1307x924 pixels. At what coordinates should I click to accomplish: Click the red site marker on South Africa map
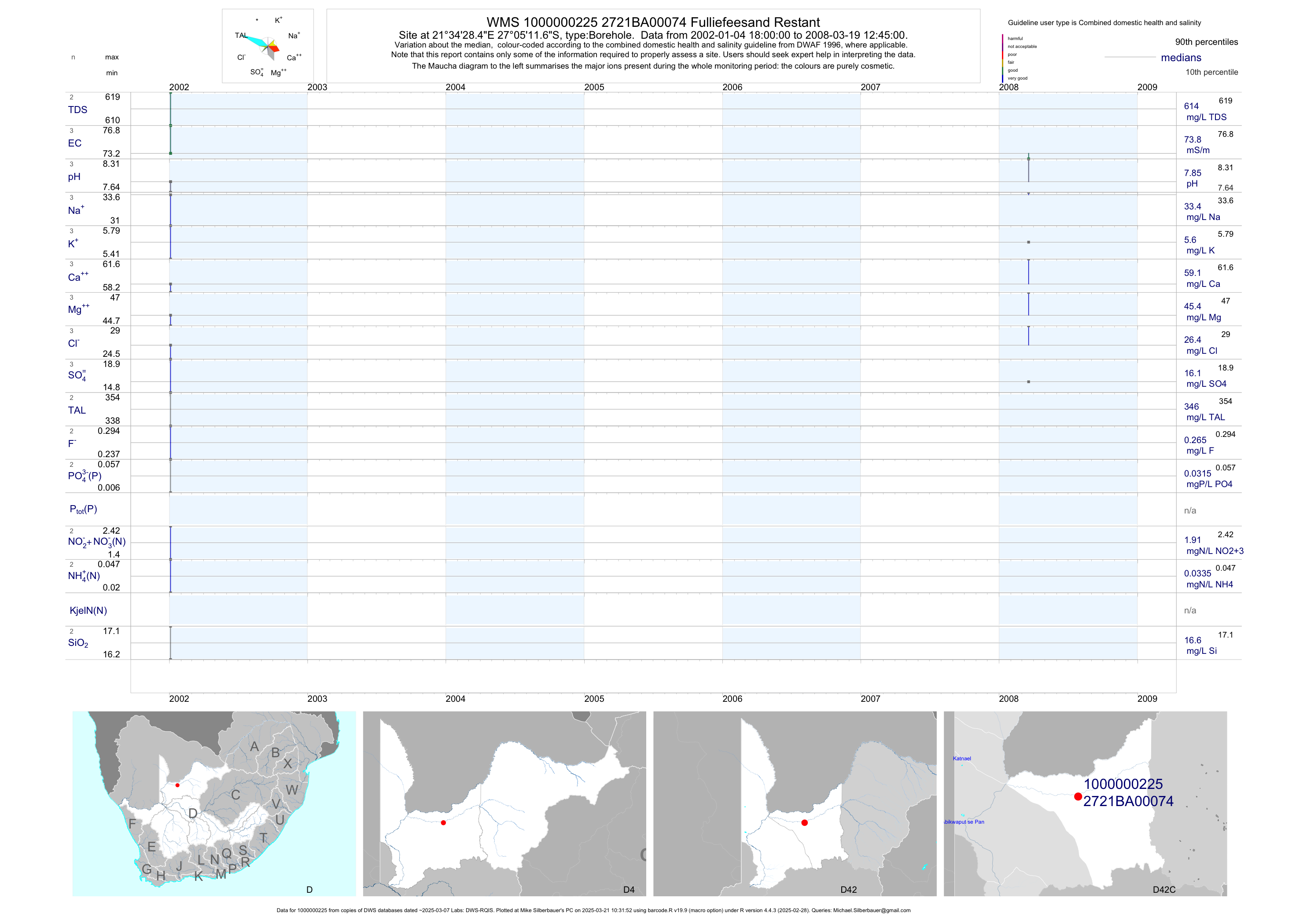pos(177,785)
